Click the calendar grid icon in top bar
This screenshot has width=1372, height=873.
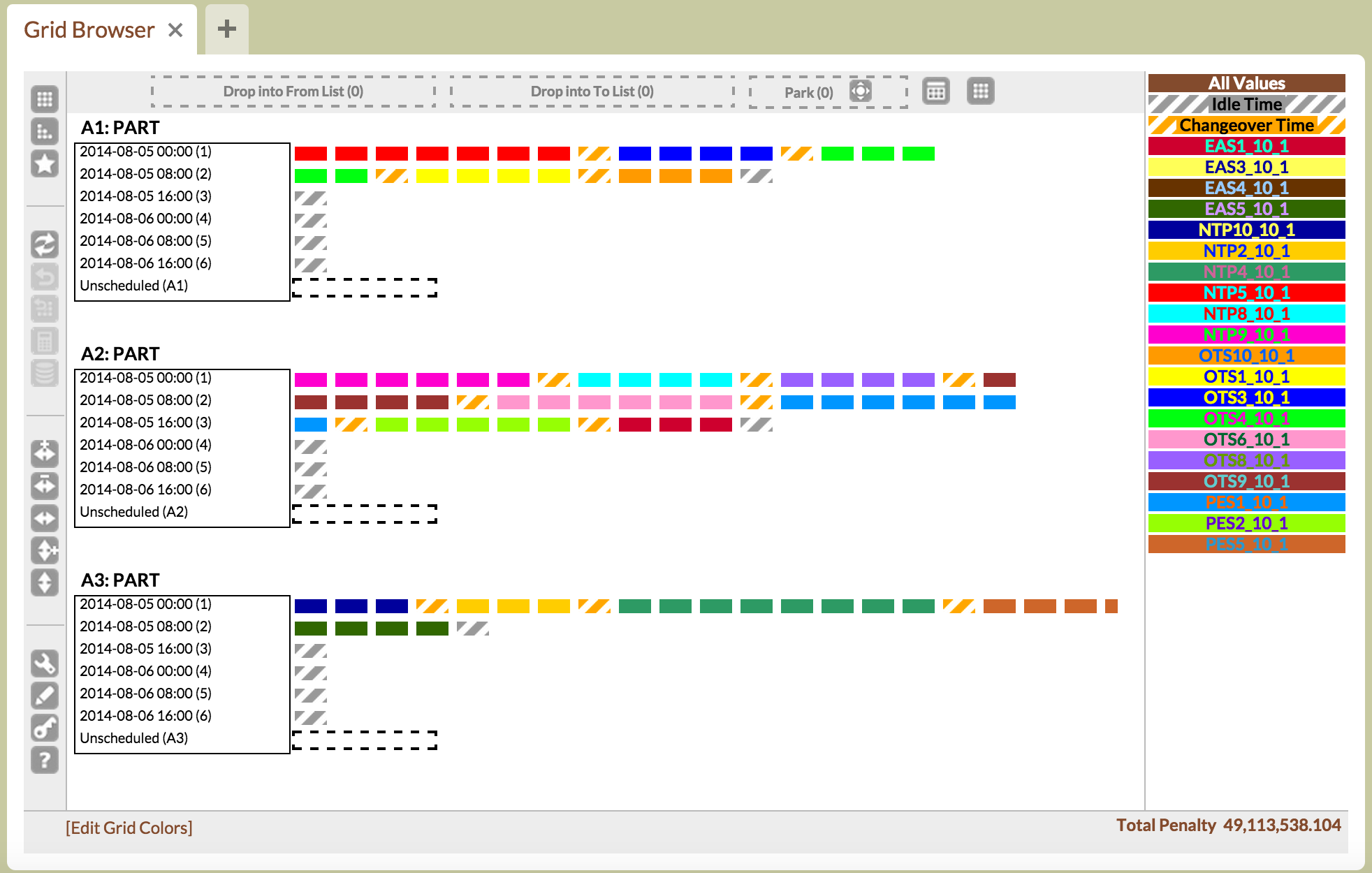pyautogui.click(x=935, y=91)
